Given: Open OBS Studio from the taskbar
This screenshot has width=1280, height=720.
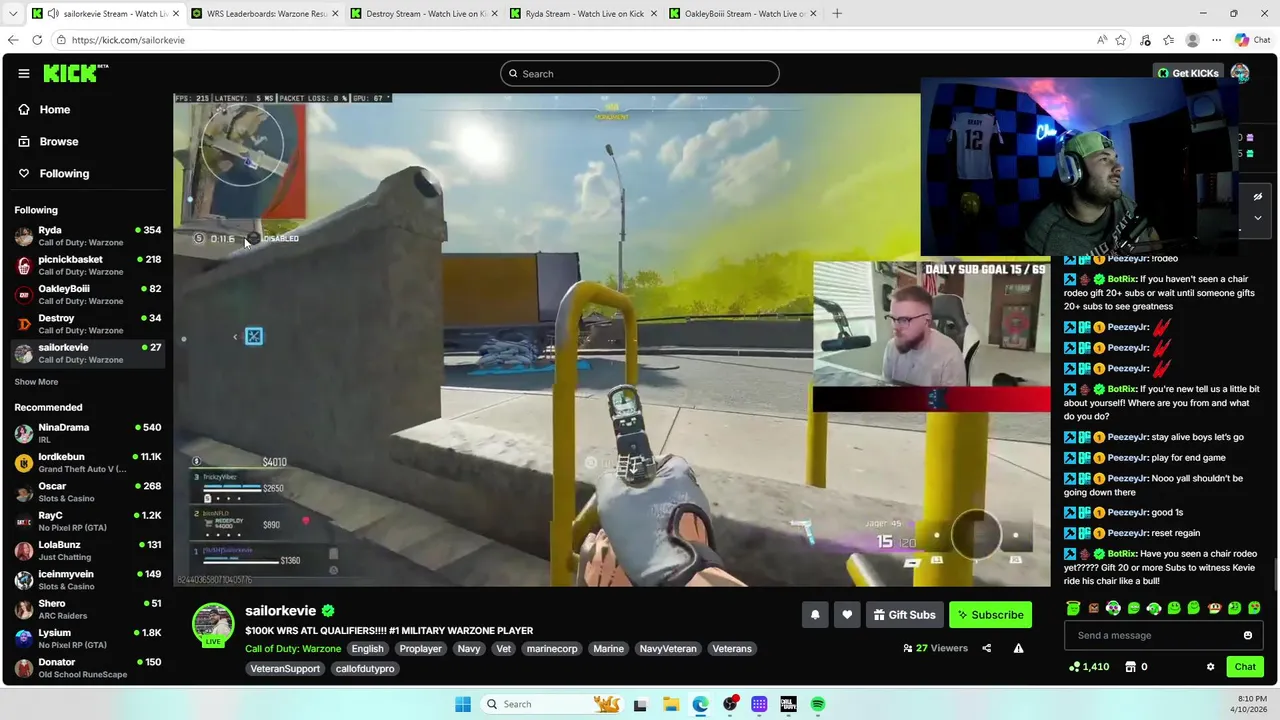Looking at the screenshot, I should click(x=730, y=704).
